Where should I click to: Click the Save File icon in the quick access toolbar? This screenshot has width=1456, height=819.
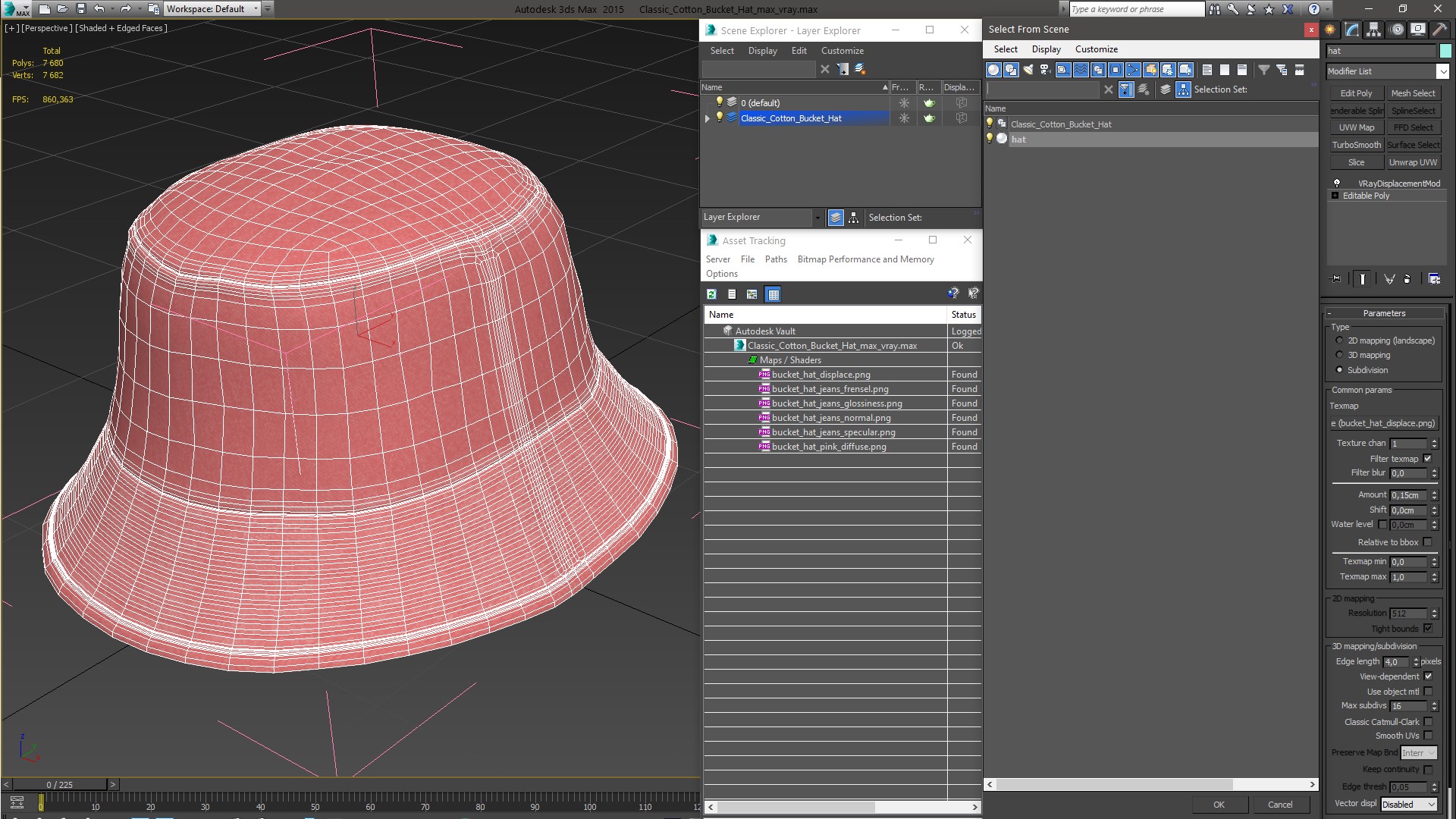point(81,9)
